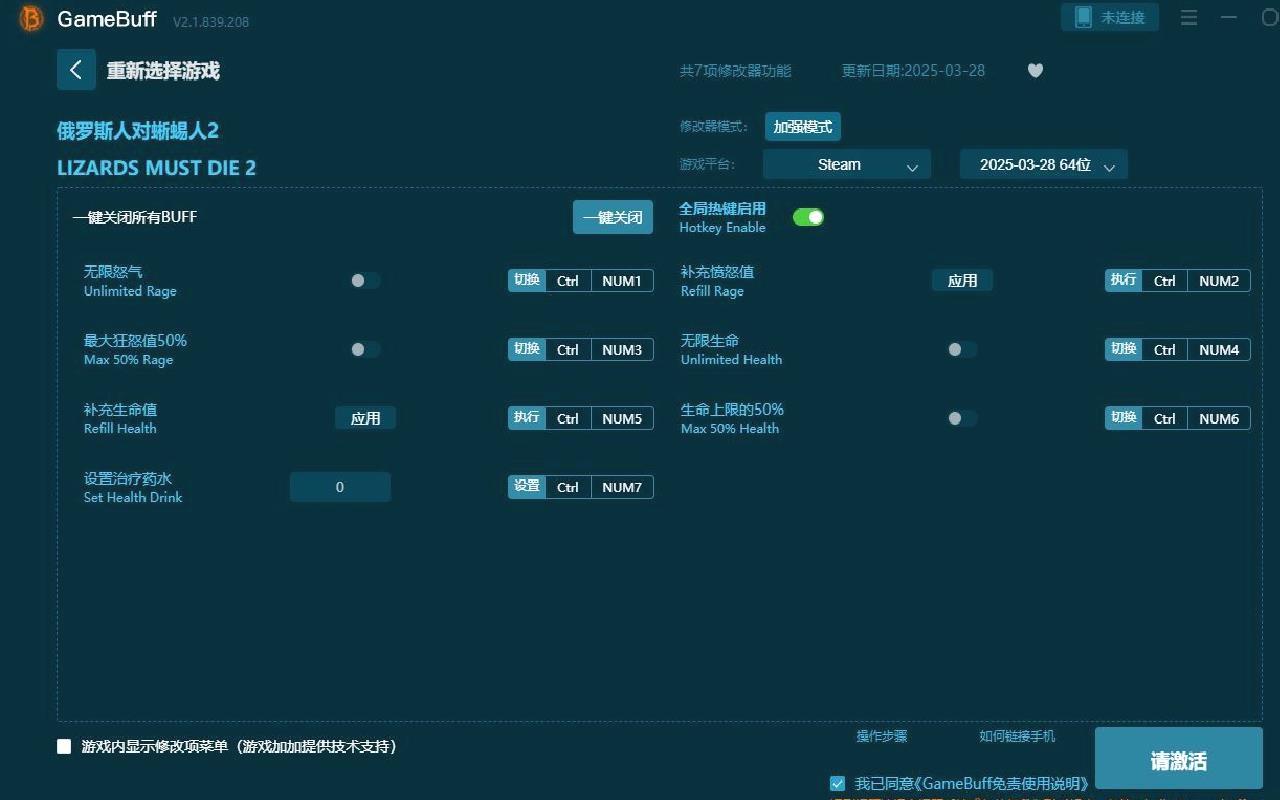Apply 补充愤怒值 Refill Rage
The width and height of the screenshot is (1280, 800).
coord(962,281)
